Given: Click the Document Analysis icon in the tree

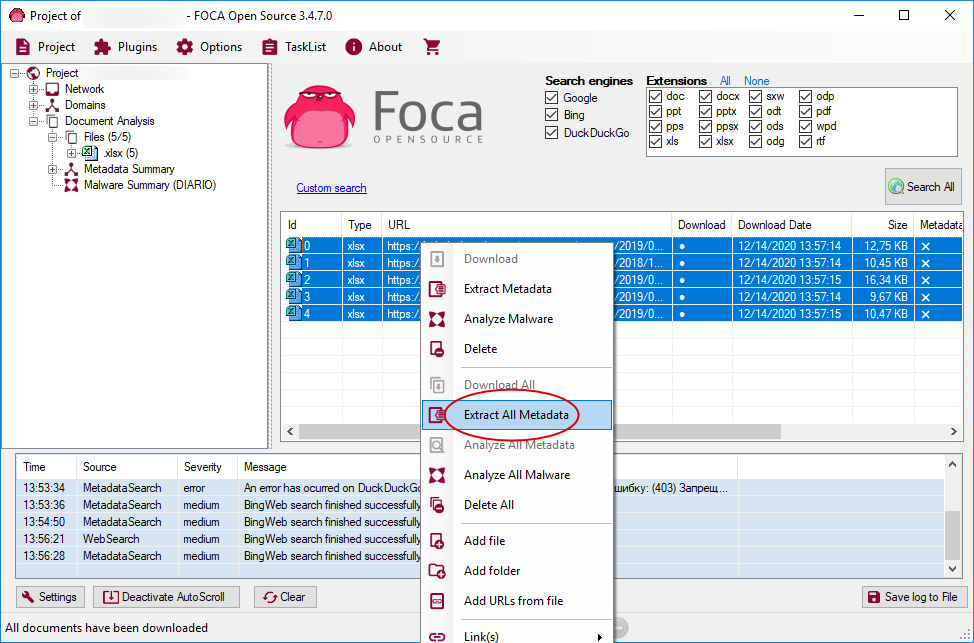Looking at the screenshot, I should pos(53,121).
